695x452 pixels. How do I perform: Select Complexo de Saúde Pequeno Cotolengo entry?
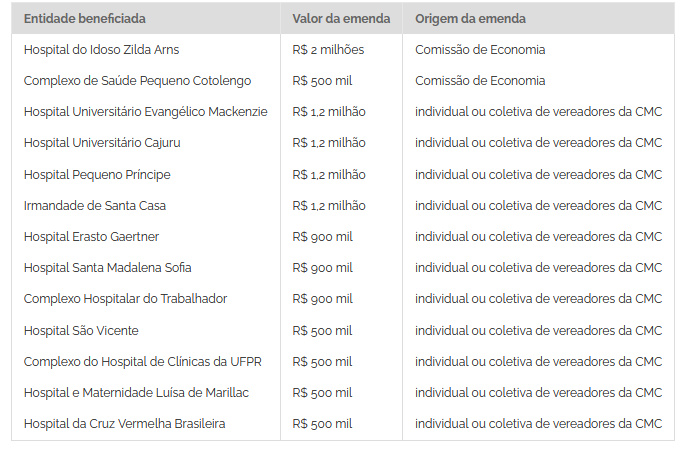[137, 80]
